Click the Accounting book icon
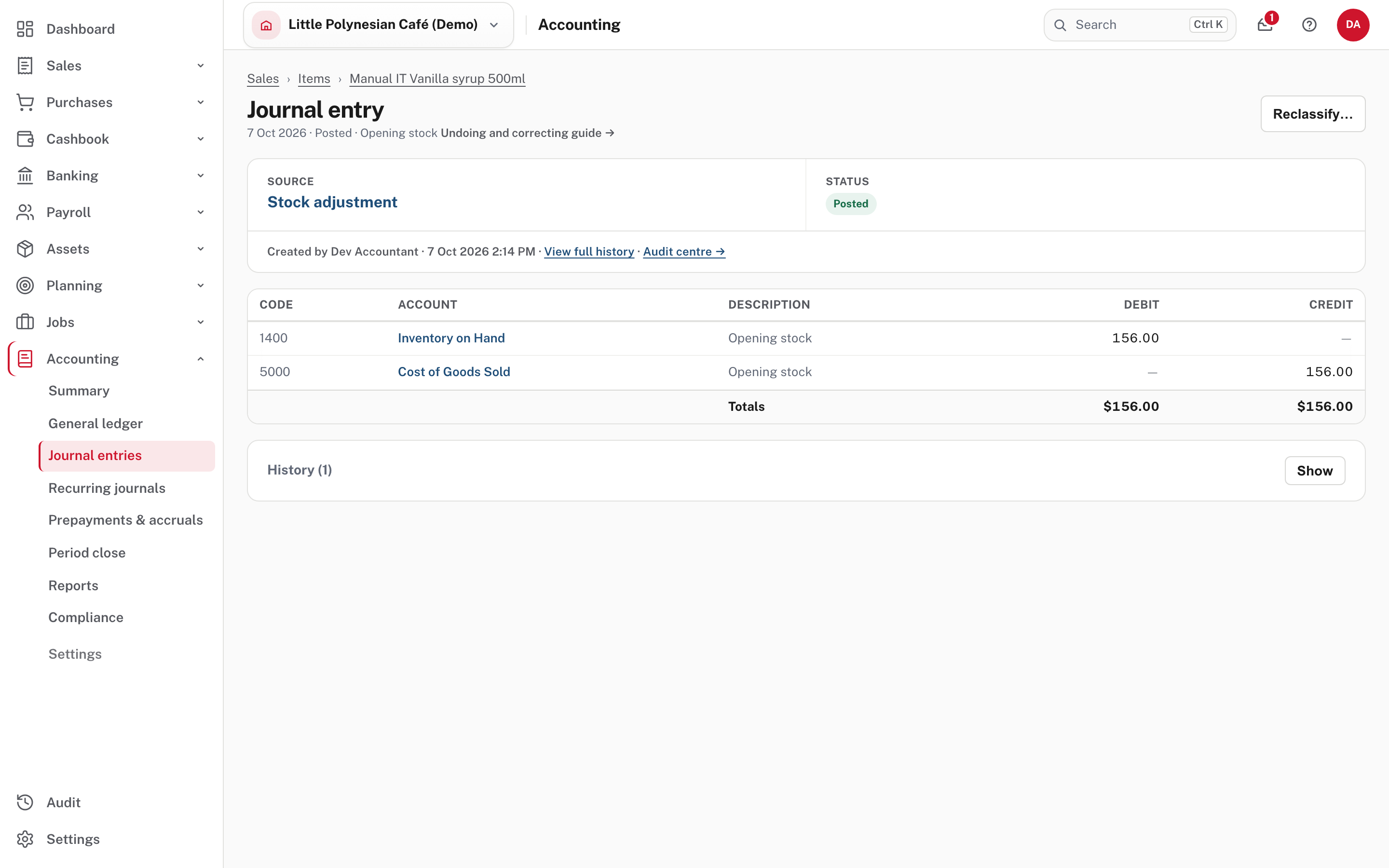Screen dimensions: 1389x868 (25, 359)
